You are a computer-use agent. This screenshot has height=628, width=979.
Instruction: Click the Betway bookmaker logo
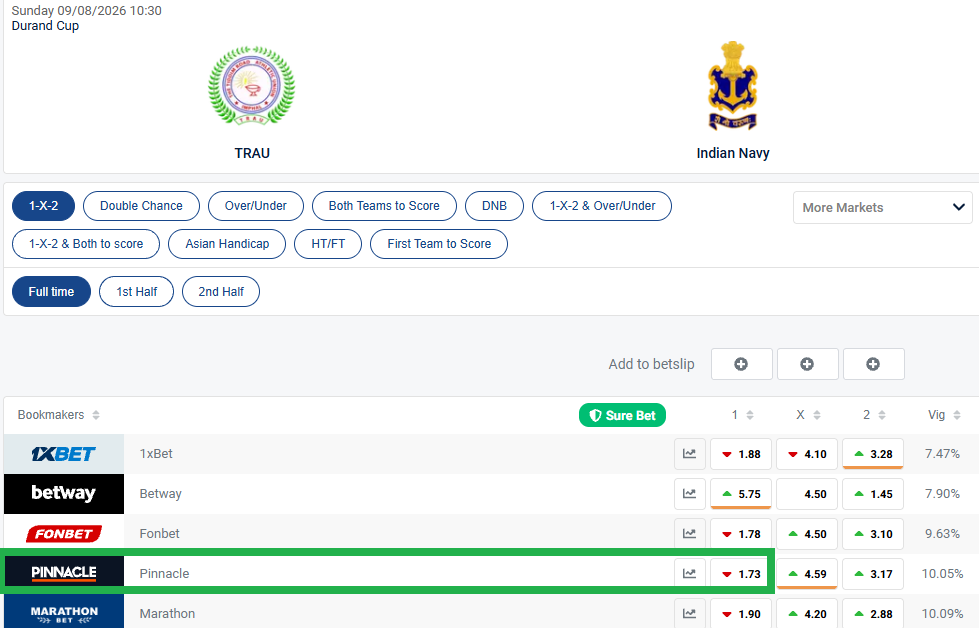click(x=64, y=494)
